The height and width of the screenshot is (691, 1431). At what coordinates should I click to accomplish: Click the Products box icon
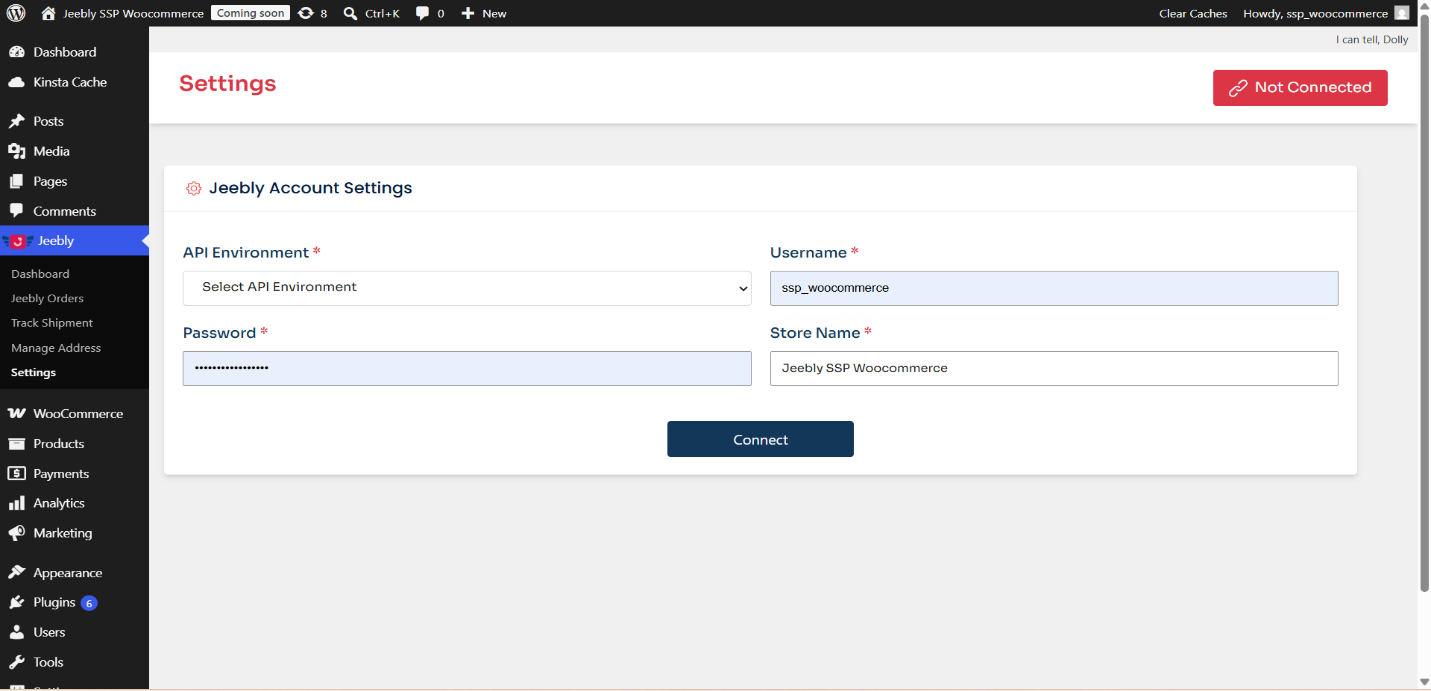pos(16,443)
